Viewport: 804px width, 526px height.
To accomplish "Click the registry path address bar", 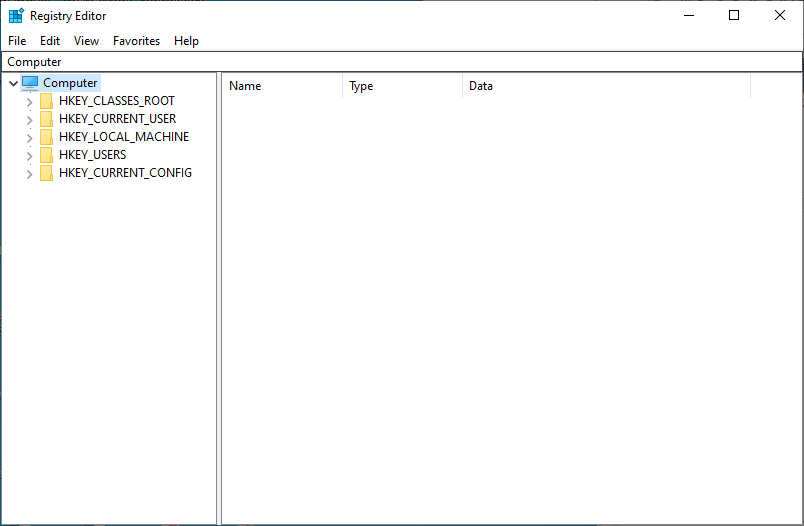I will tap(400, 62).
